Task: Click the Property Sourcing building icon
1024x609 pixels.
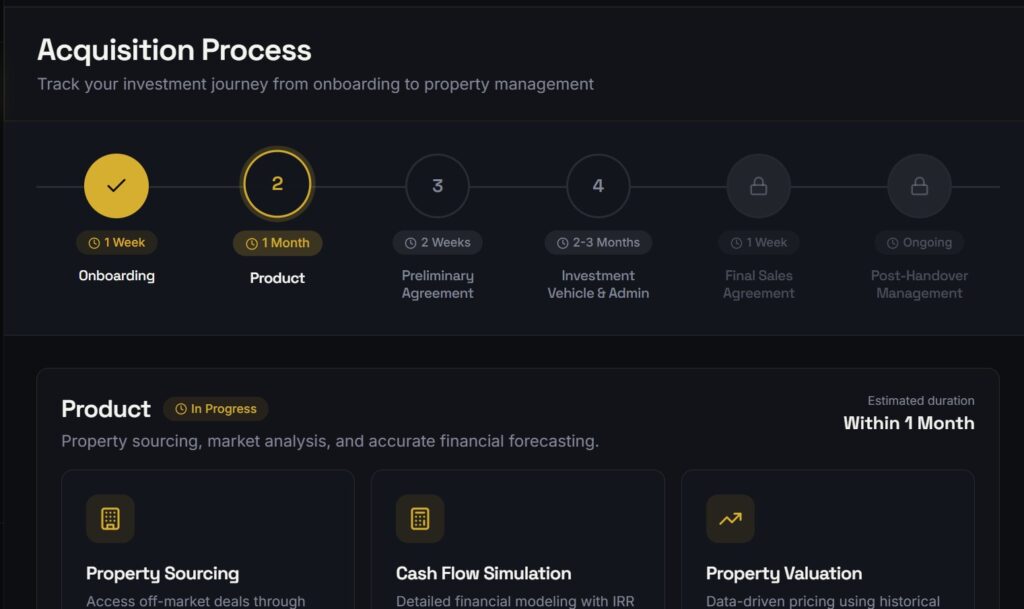Action: click(110, 519)
